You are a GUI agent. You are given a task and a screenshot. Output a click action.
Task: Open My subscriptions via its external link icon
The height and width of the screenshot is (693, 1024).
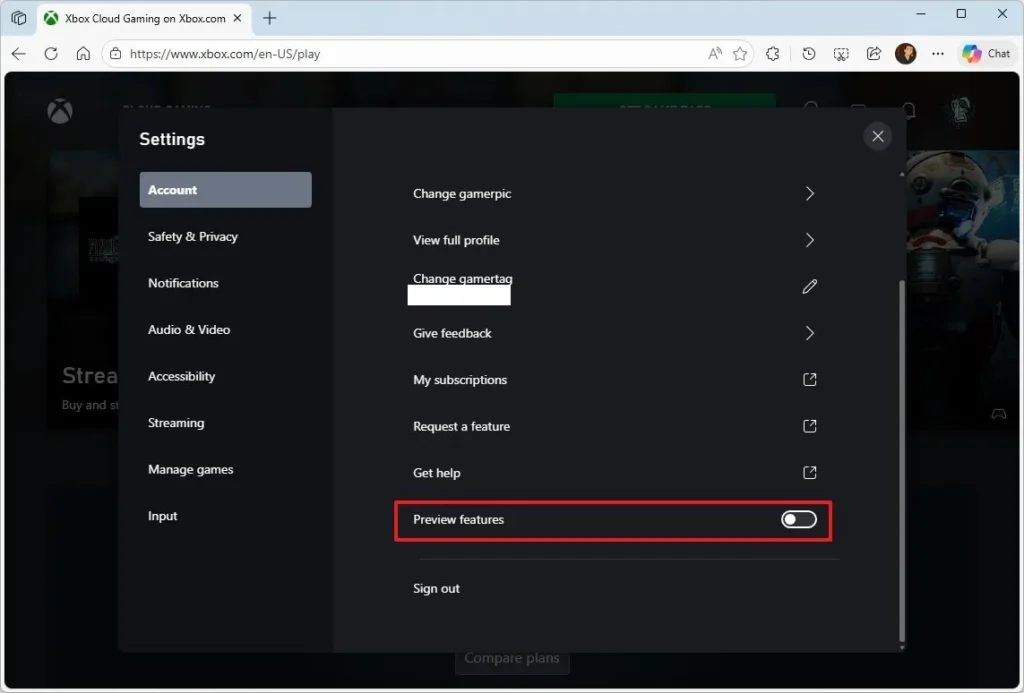[x=809, y=380]
